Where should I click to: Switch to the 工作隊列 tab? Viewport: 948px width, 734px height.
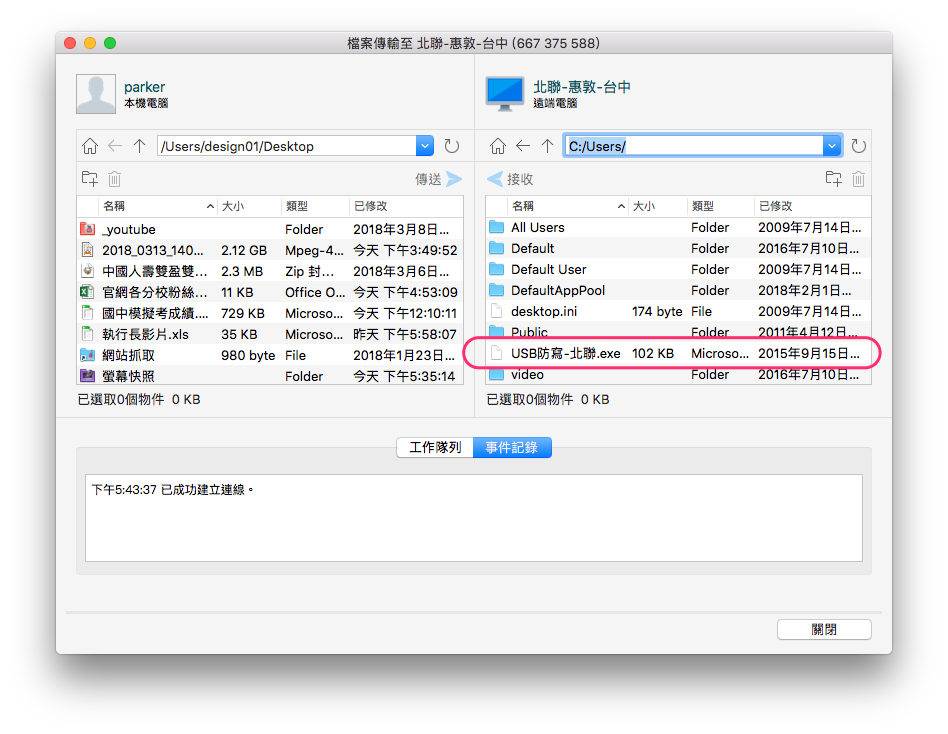tap(435, 447)
